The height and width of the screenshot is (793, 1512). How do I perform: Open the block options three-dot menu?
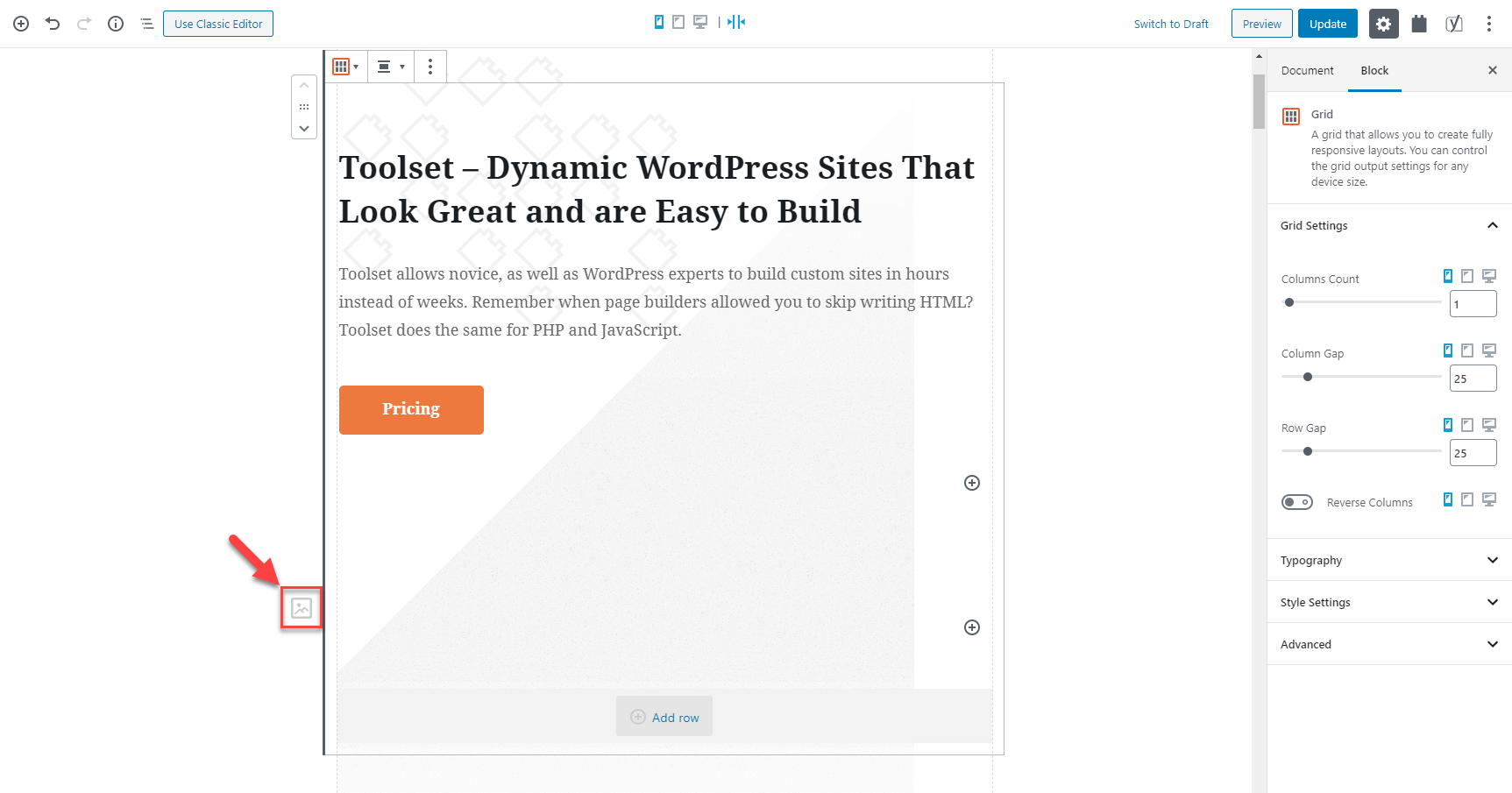click(x=430, y=66)
